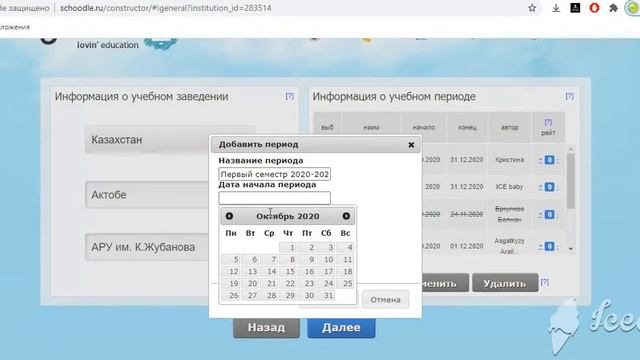Click end date 31.12.2020 in ICE baby row
This screenshot has height=360, width=640.
(467, 187)
